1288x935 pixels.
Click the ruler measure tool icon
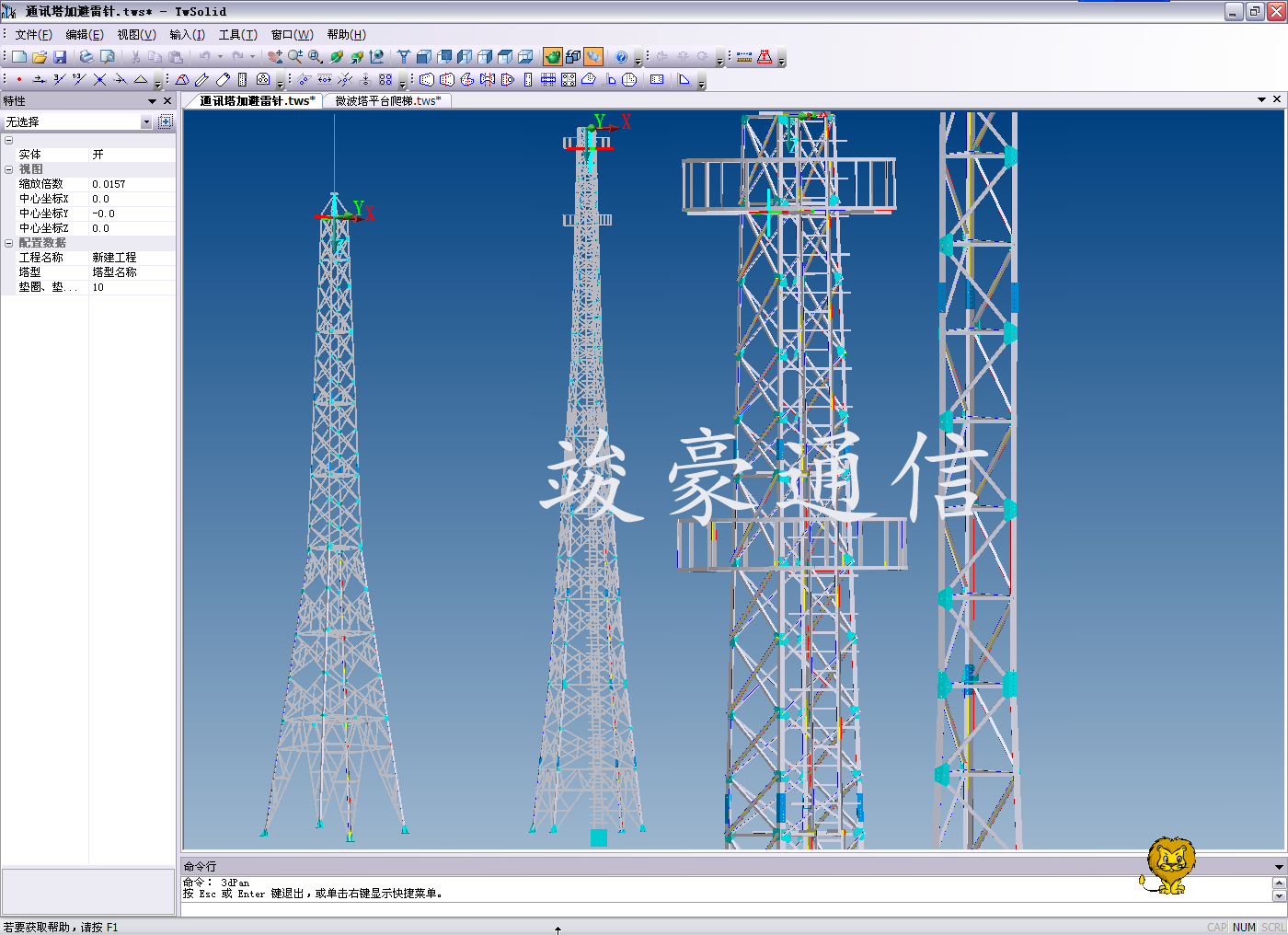[x=744, y=57]
